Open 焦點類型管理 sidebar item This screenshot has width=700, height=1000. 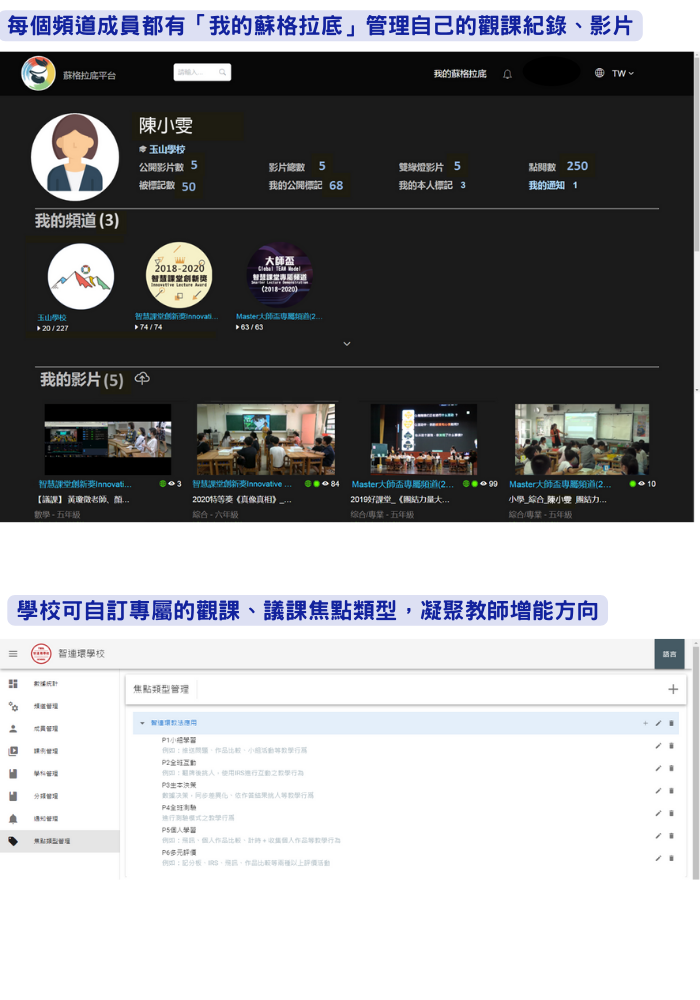(52, 841)
